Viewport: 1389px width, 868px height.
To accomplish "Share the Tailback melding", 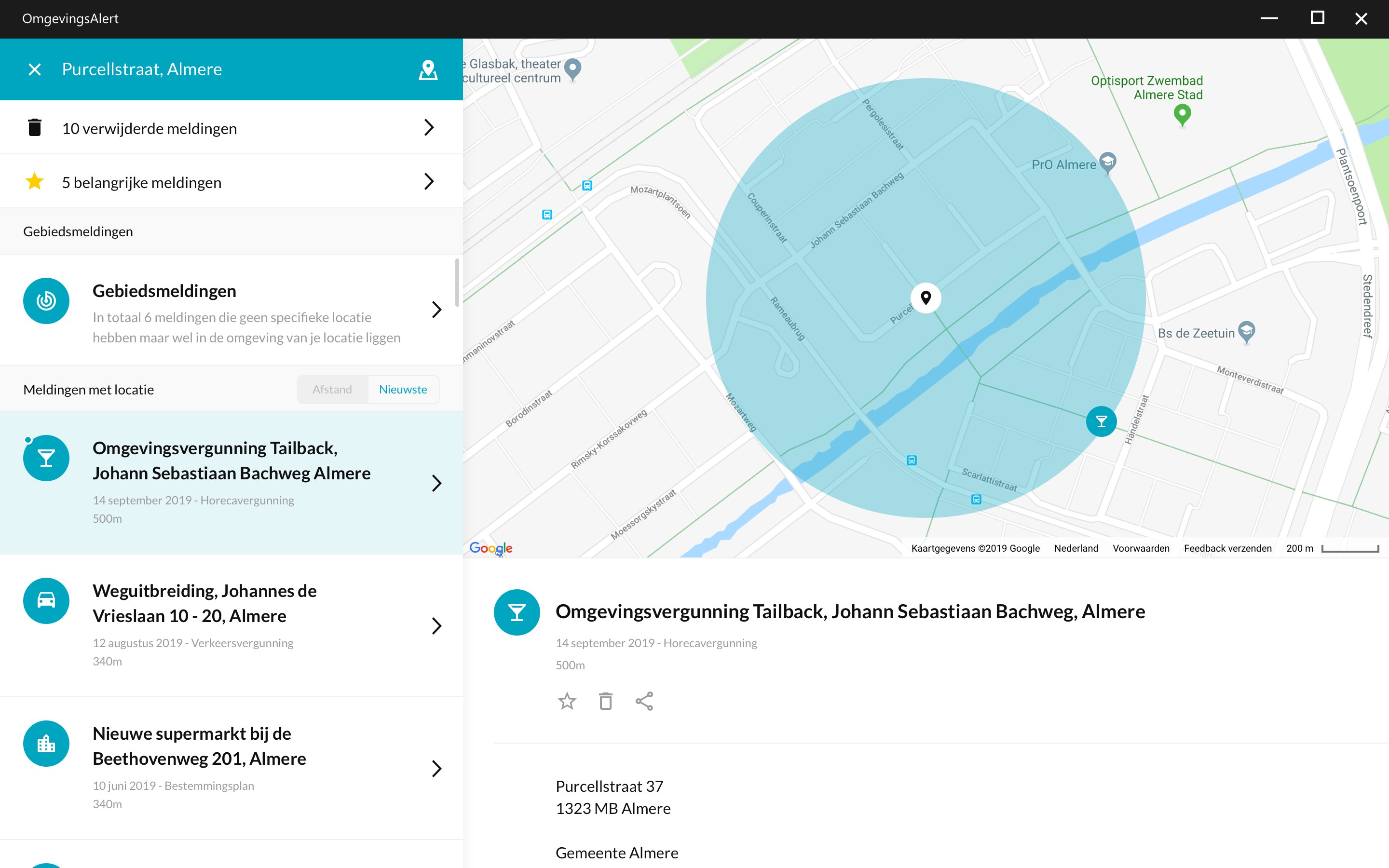I will click(x=644, y=701).
